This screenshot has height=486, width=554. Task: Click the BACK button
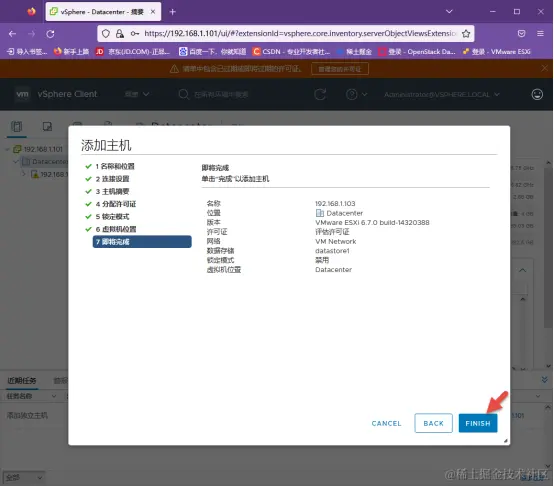(434, 423)
